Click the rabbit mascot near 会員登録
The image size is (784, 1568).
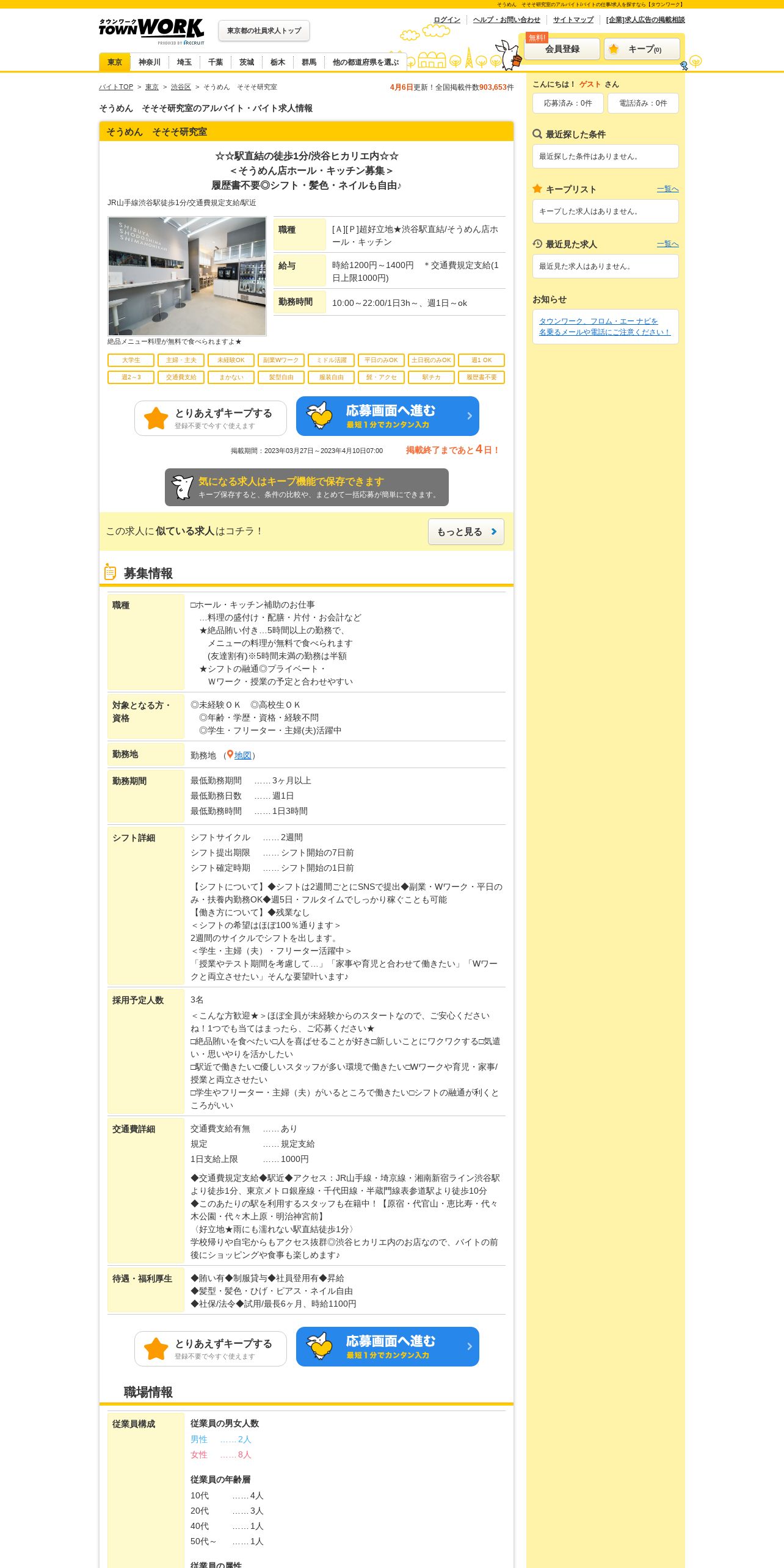click(508, 55)
